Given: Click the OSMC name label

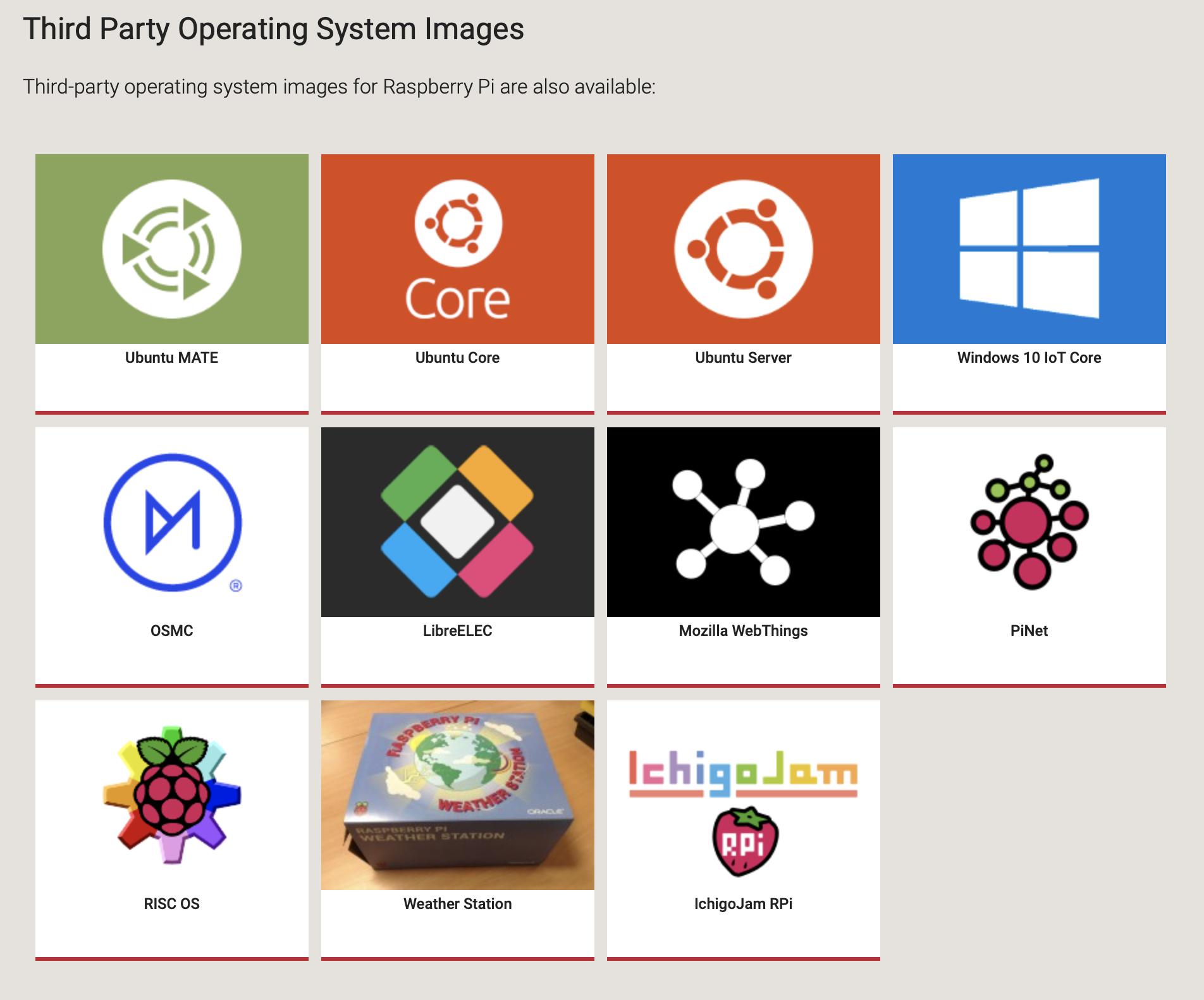Looking at the screenshot, I should (172, 631).
